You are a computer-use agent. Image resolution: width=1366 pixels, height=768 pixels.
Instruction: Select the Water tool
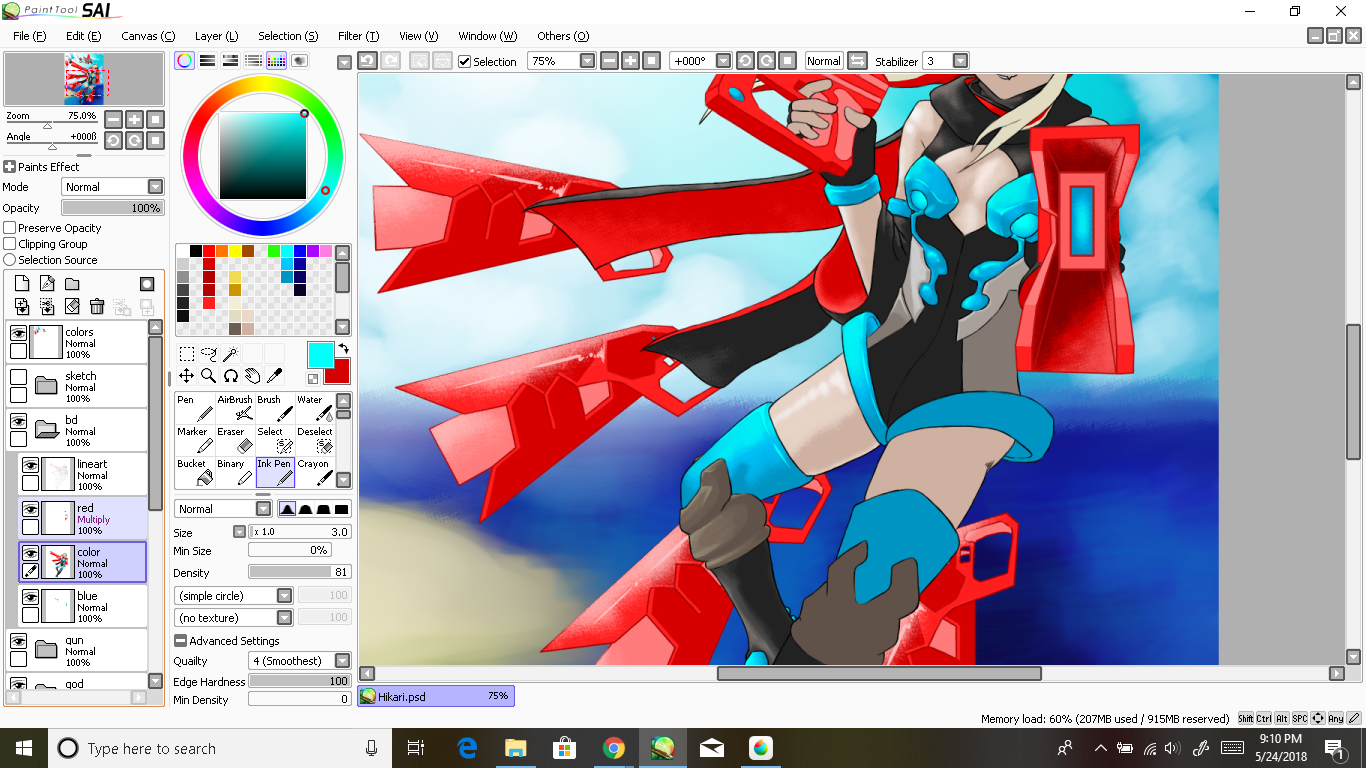[x=314, y=408]
